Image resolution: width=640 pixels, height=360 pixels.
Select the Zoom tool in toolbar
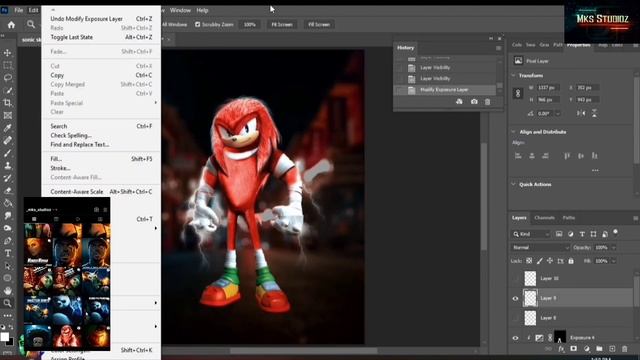7,303
